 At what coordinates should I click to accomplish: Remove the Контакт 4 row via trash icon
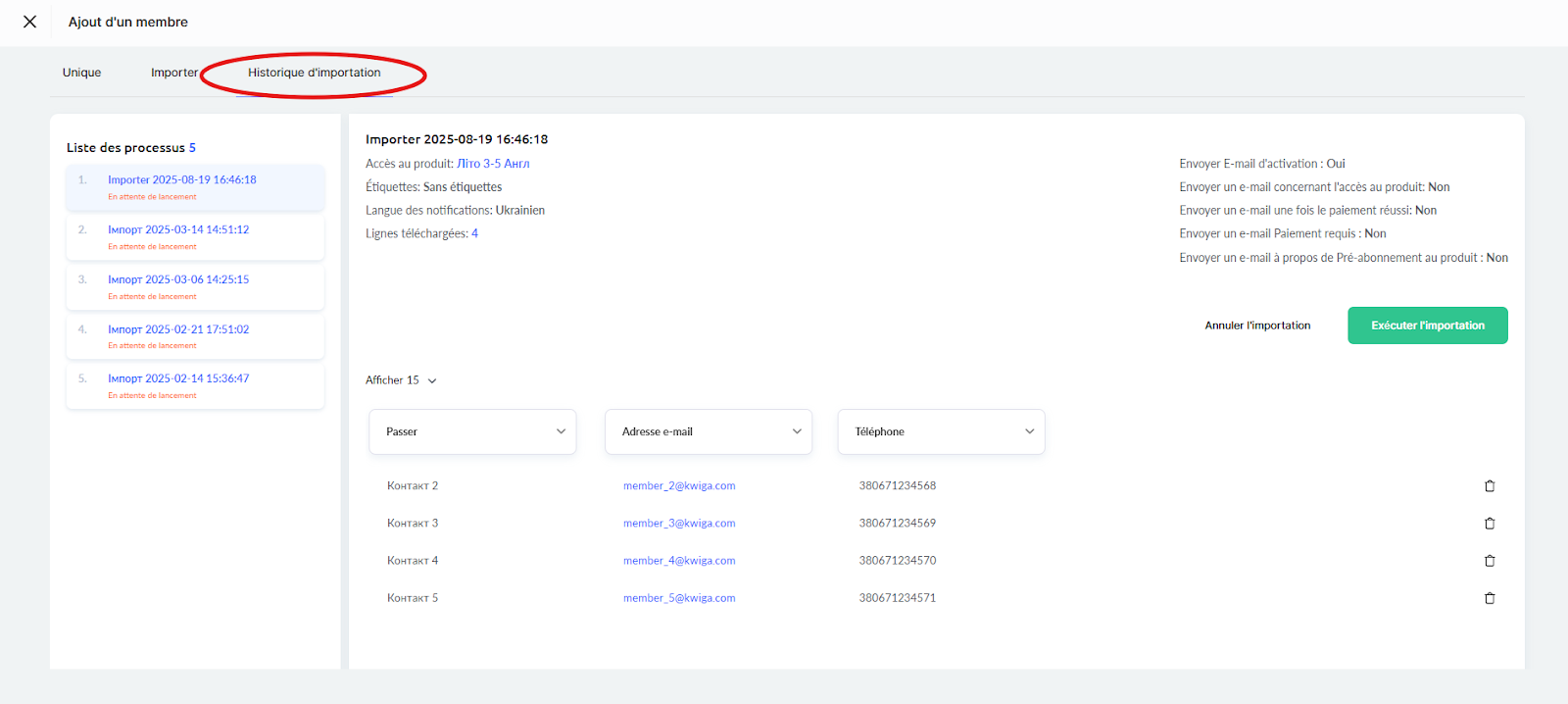click(x=1490, y=561)
